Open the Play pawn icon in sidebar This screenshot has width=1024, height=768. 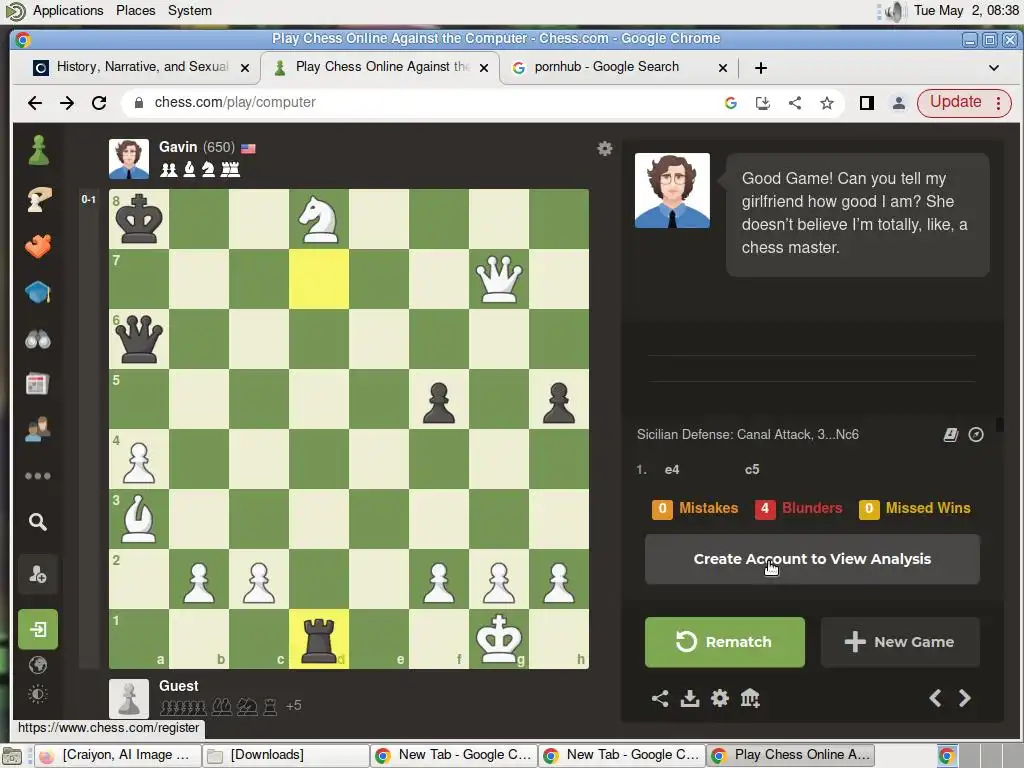pyautogui.click(x=39, y=150)
